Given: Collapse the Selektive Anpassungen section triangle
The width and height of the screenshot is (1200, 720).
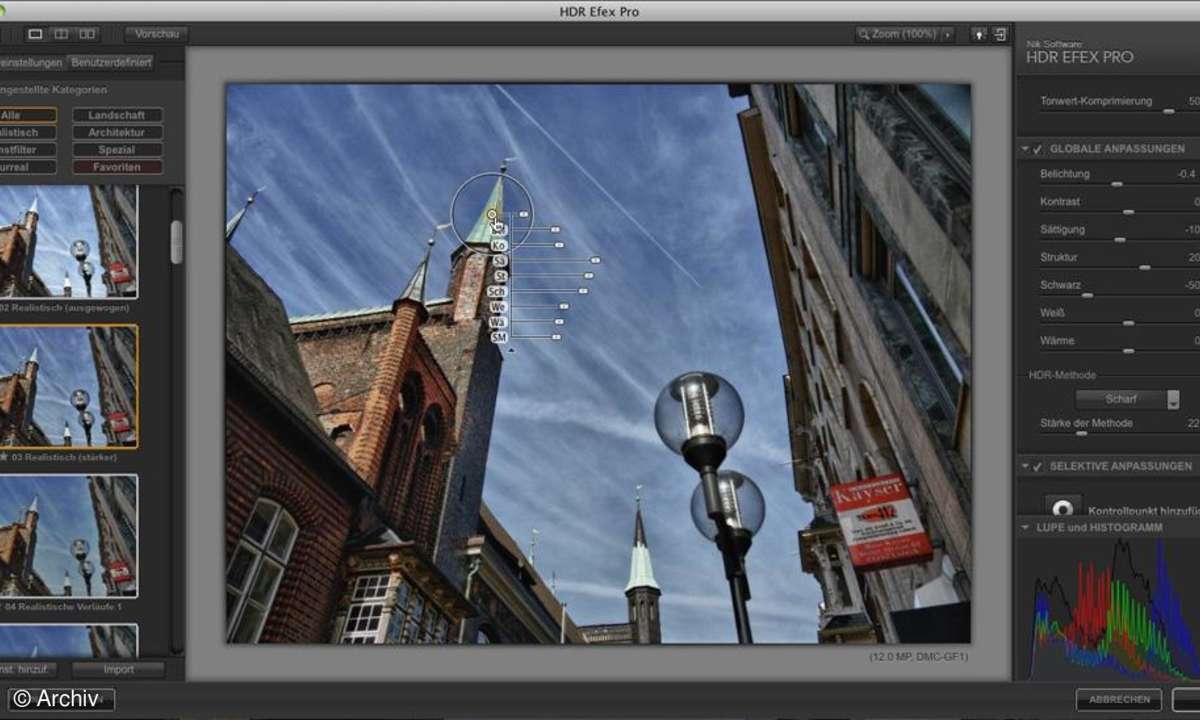Looking at the screenshot, I should [x=1025, y=466].
